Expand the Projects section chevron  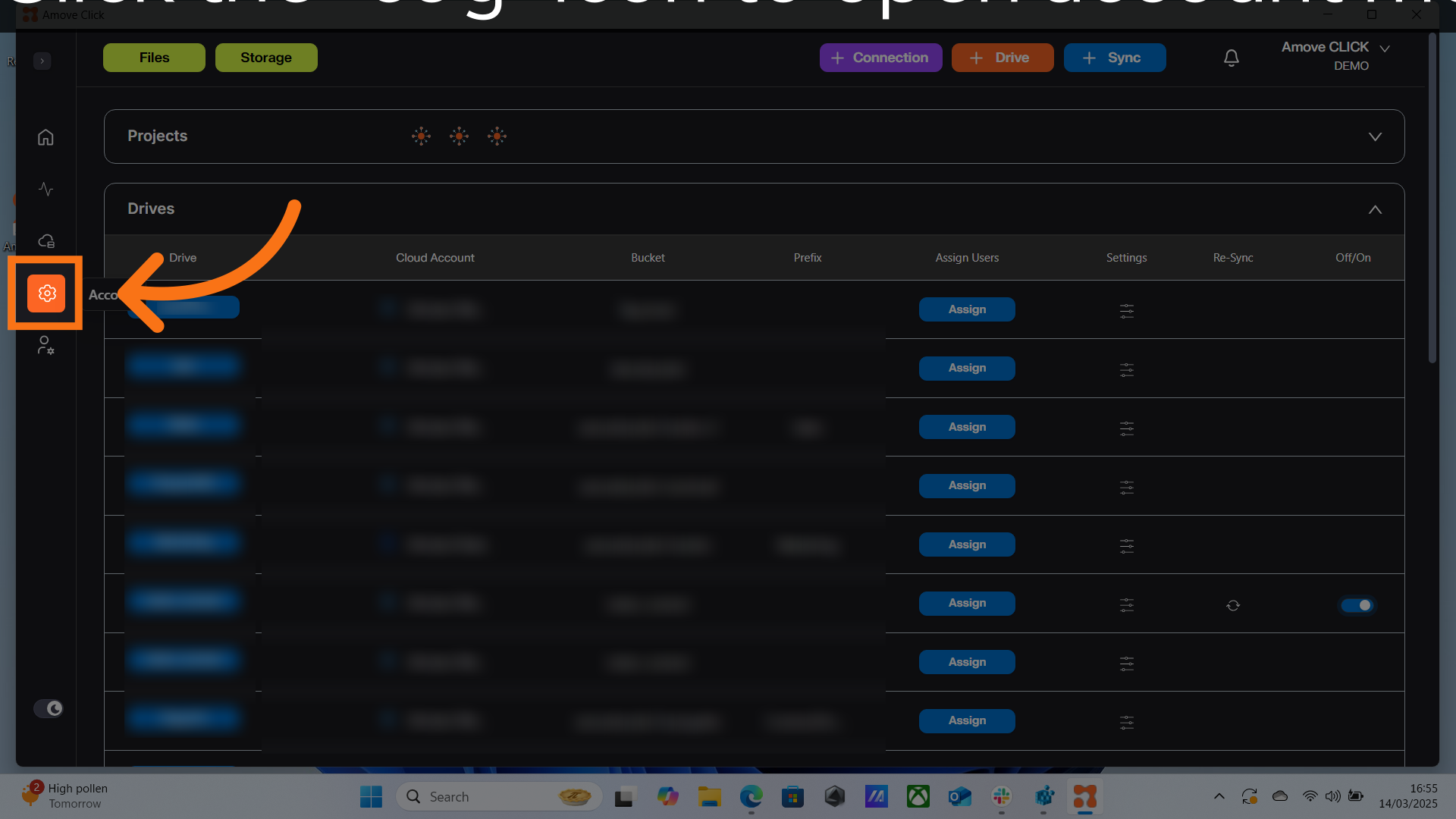pyautogui.click(x=1375, y=136)
